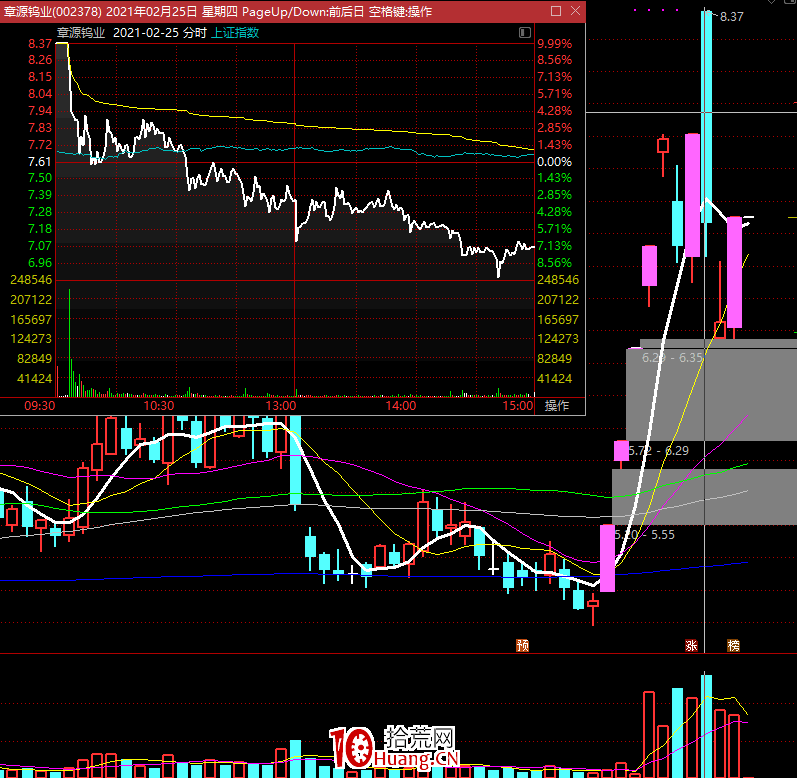Viewport: 797px width, 778px height.
Task: Click the 6.96 price label on left axis
Action: click(x=40, y=263)
